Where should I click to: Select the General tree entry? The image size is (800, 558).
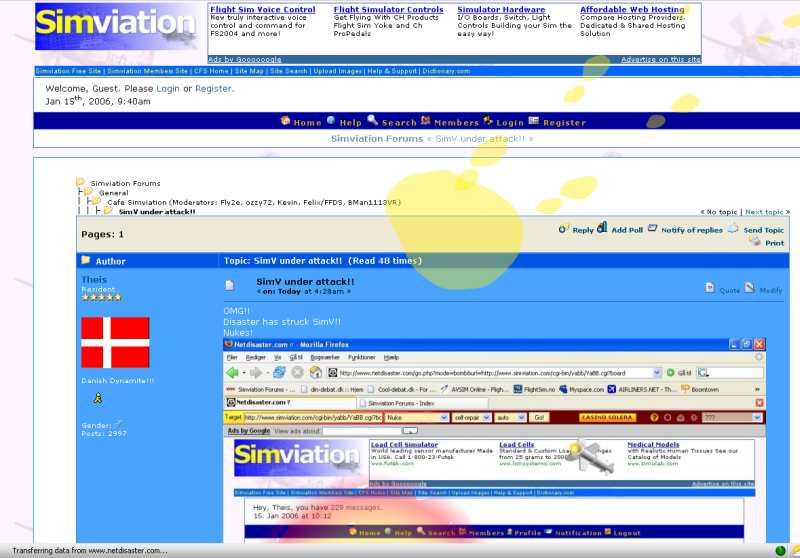tap(113, 193)
